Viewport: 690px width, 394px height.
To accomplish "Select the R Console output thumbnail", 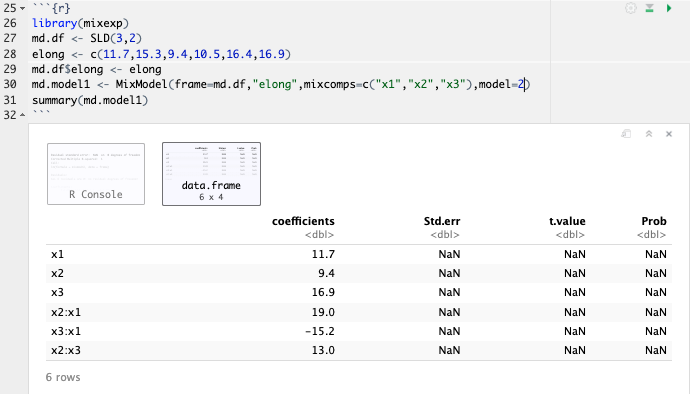I will (96, 174).
